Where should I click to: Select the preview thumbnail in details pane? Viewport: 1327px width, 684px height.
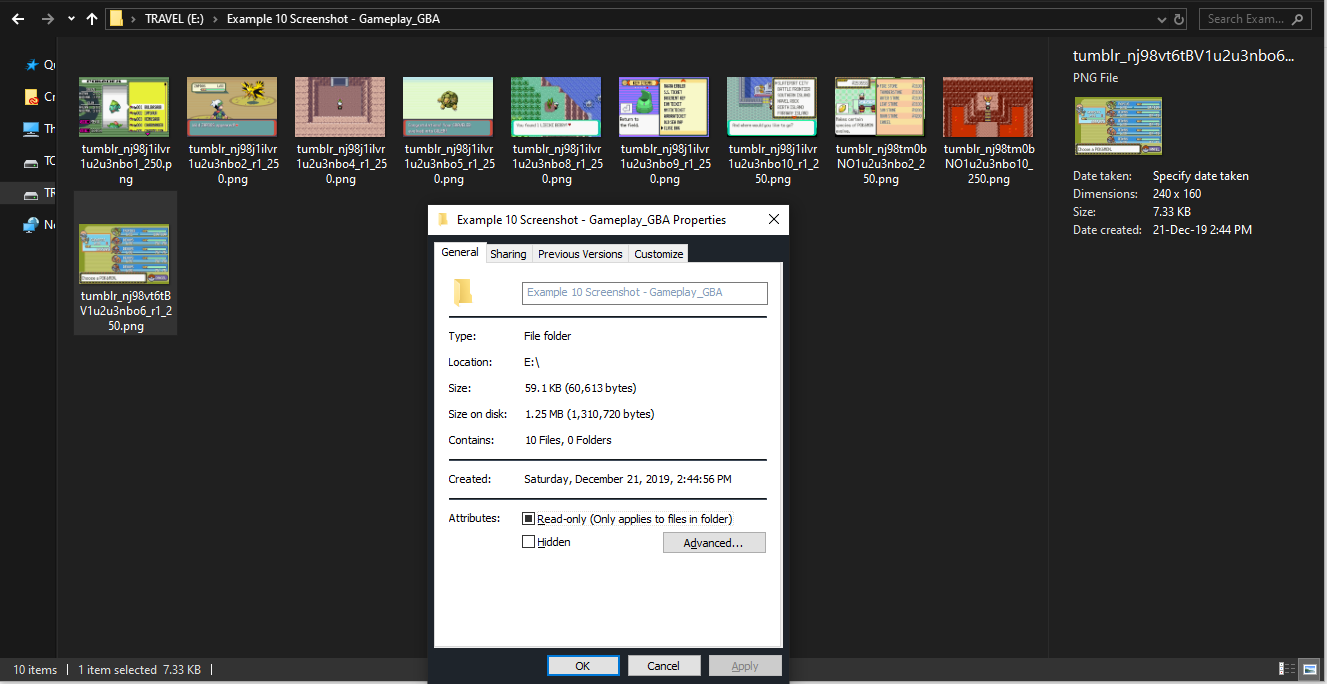click(x=1118, y=126)
